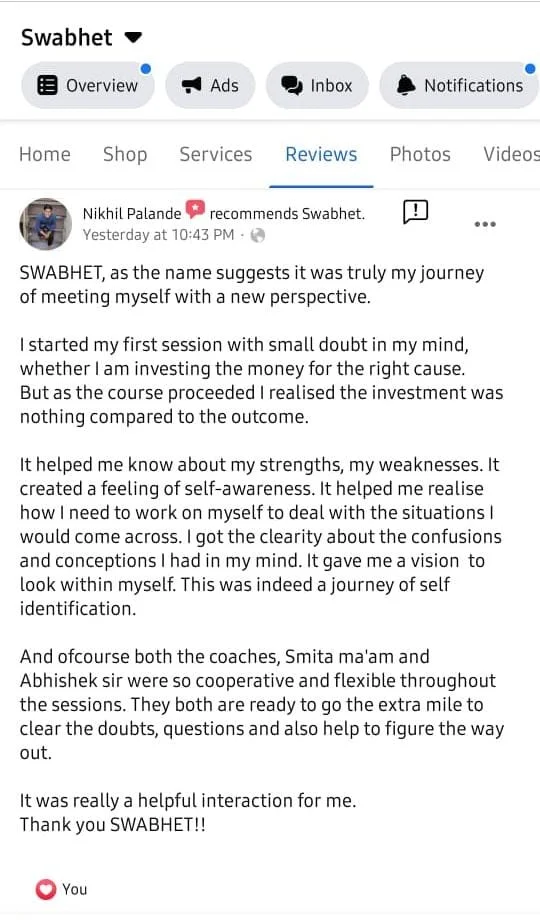Open the Videos tab
The height and width of the screenshot is (920, 540).
(511, 154)
